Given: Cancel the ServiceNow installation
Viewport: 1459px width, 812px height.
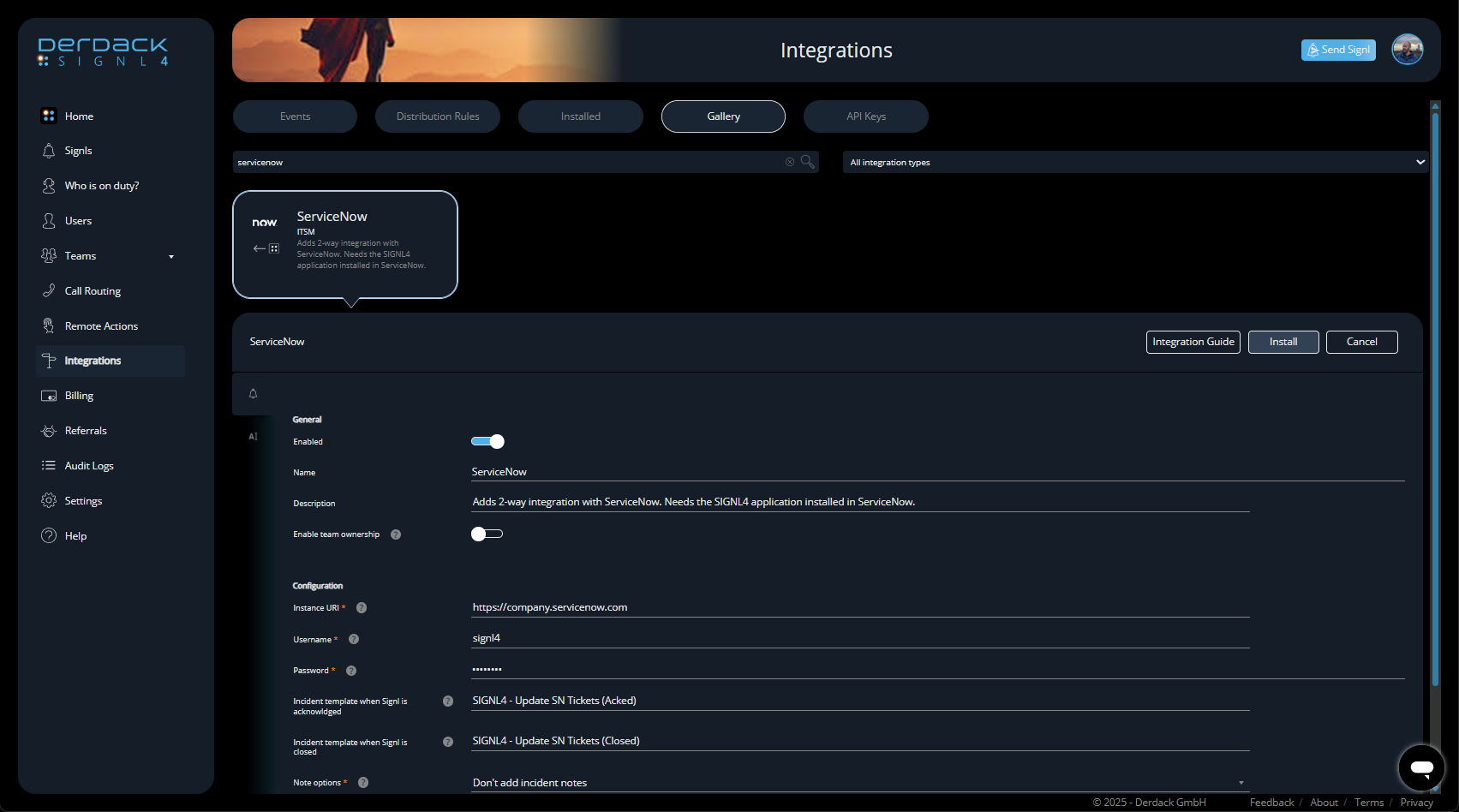Looking at the screenshot, I should pyautogui.click(x=1362, y=342).
